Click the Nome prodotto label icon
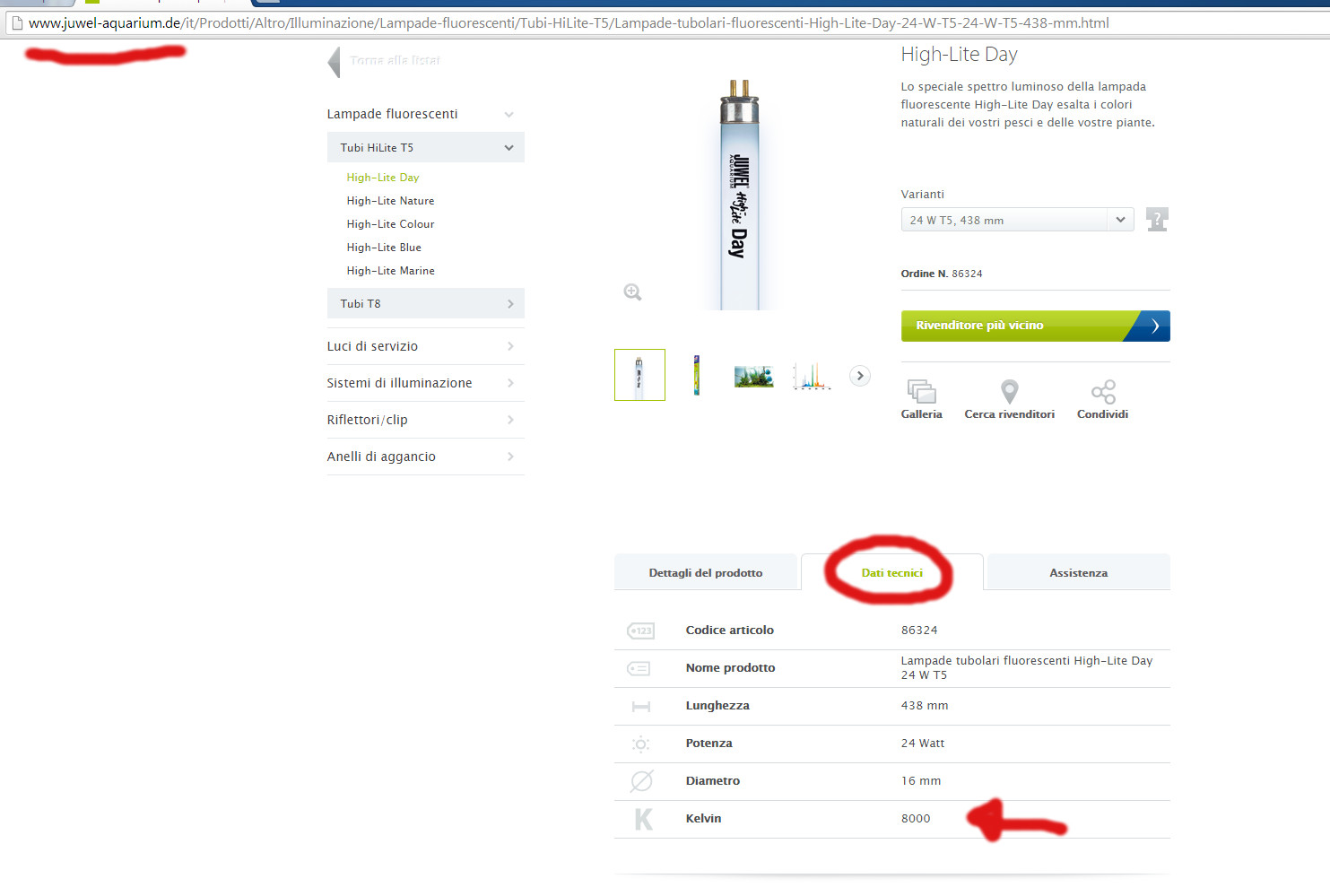 tap(639, 668)
